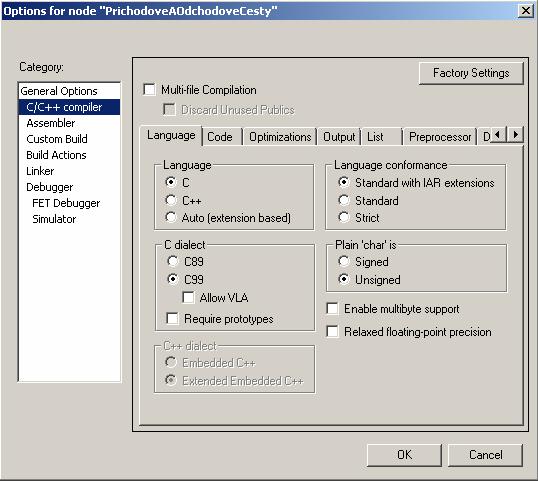Viewport: 538px width, 481px height.
Task: Open the Output tab
Action: pos(339,137)
